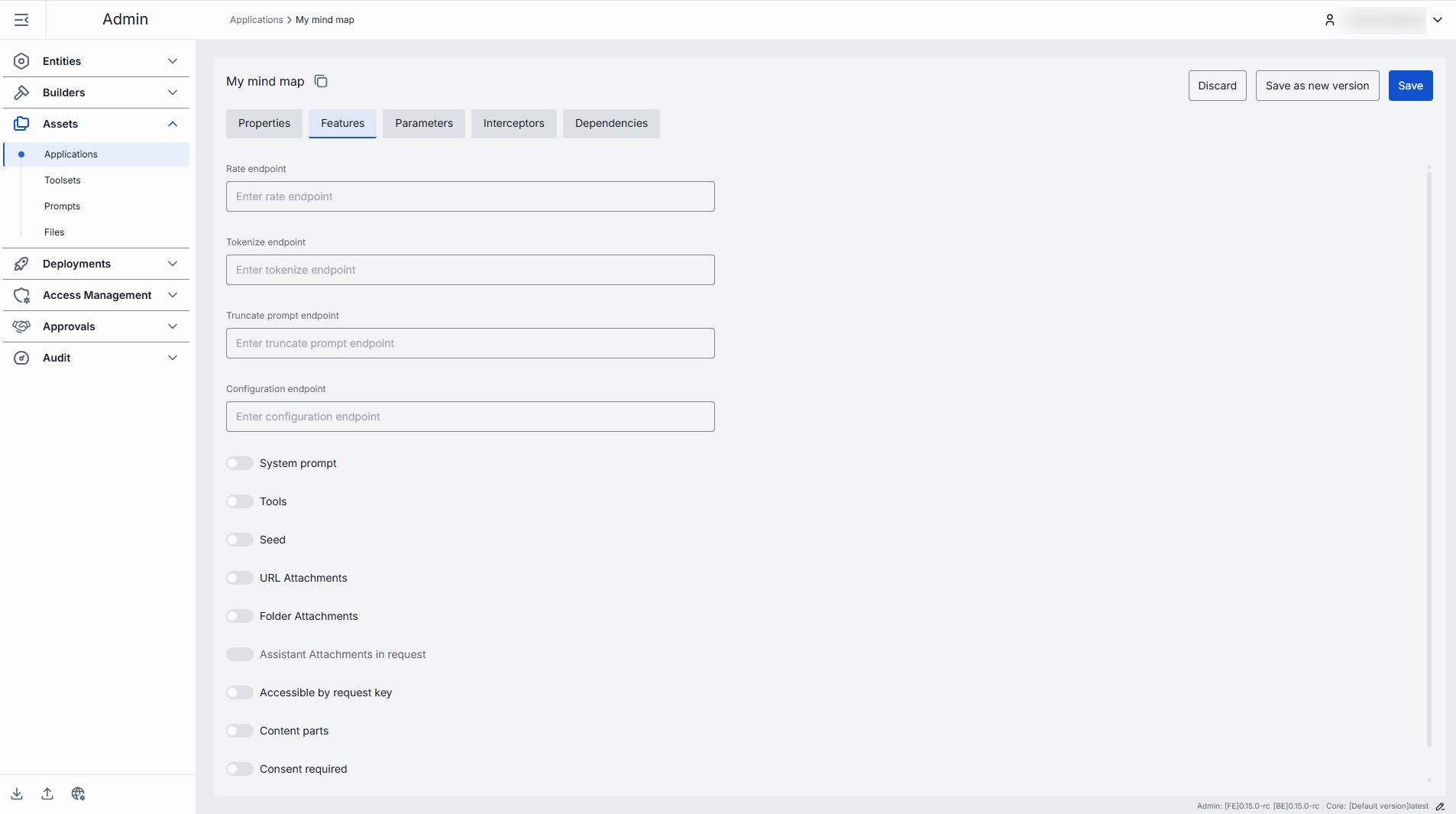Toggle the Consent required switch
This screenshot has width=1456, height=814.
point(240,769)
